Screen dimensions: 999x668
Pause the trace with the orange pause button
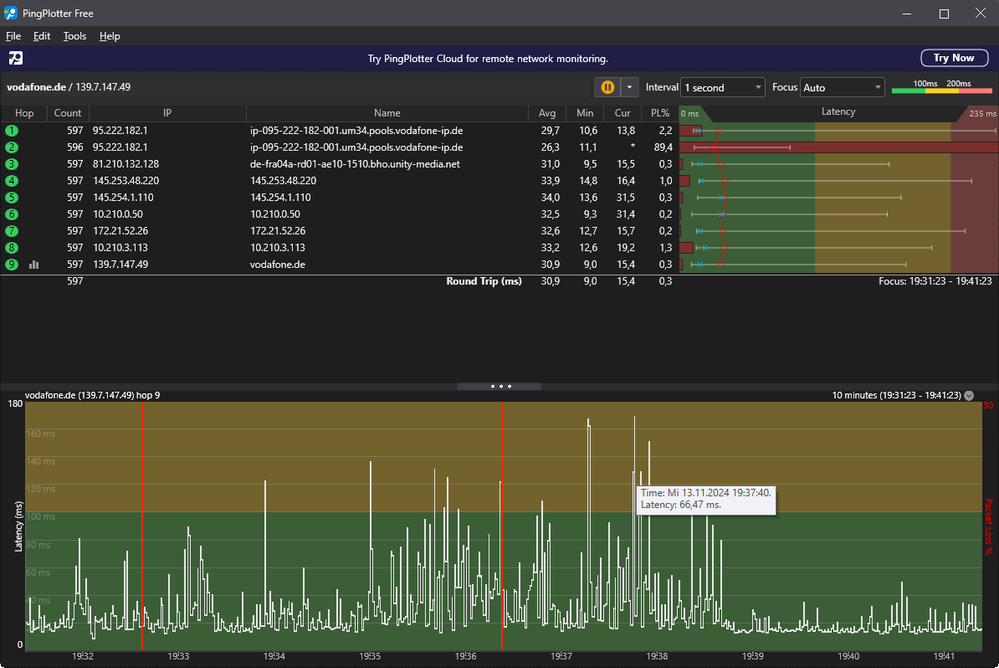click(x=607, y=87)
